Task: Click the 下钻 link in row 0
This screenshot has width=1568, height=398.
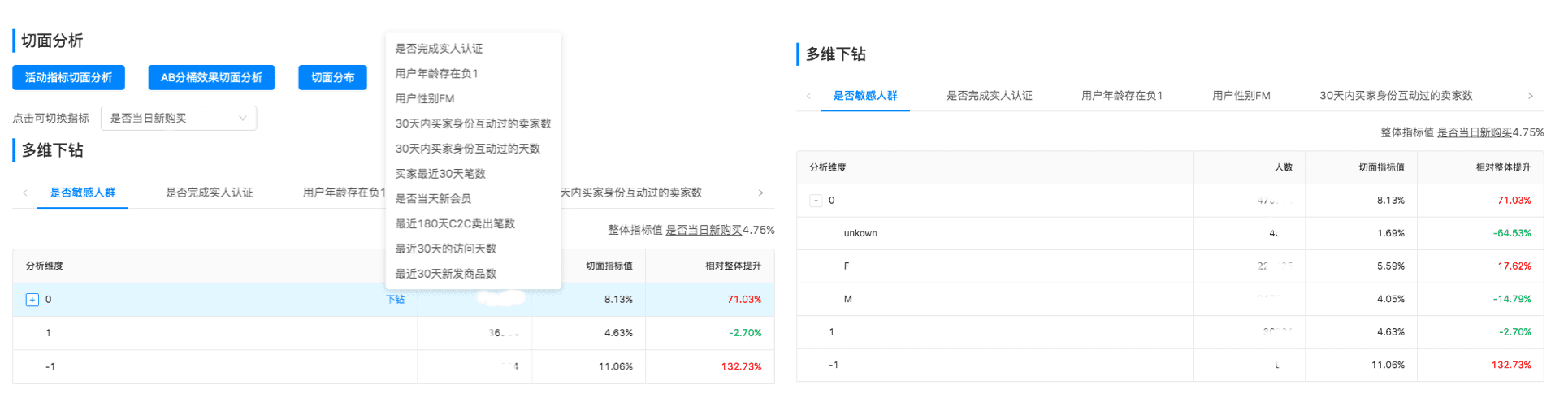Action: [x=395, y=300]
